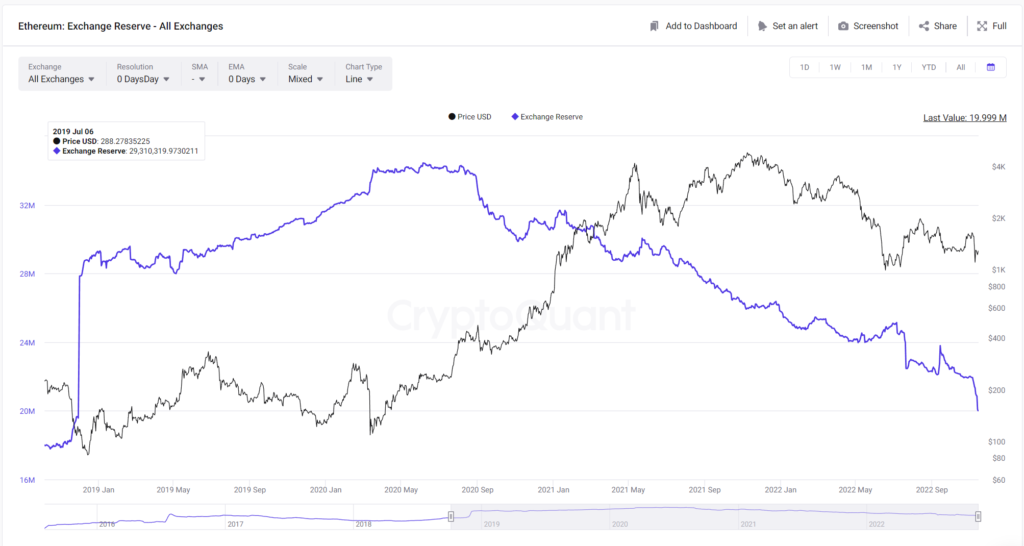Click the Add to Dashboard button label
This screenshot has width=1024, height=546.
(701, 26)
